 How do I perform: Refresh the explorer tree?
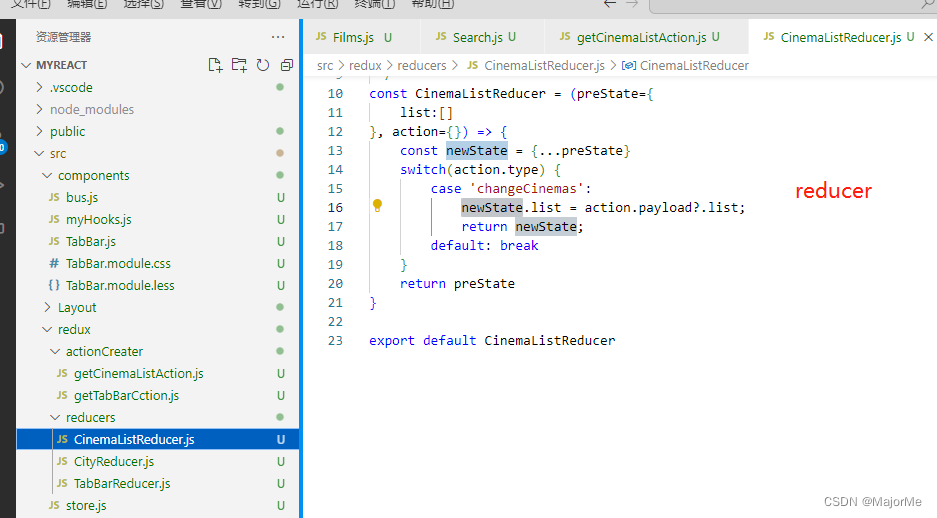click(263, 65)
